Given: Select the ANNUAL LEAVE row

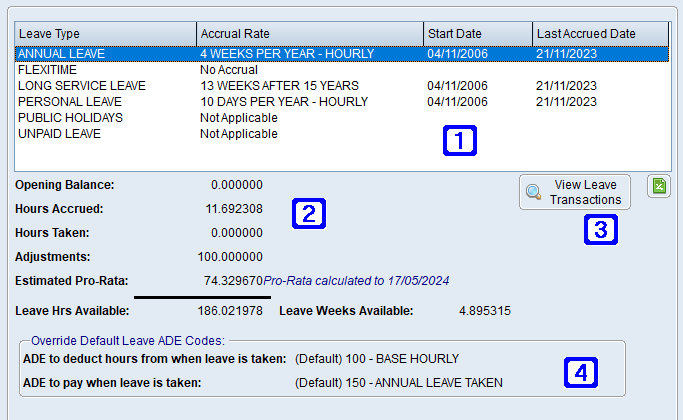Looking at the screenshot, I should (342, 54).
